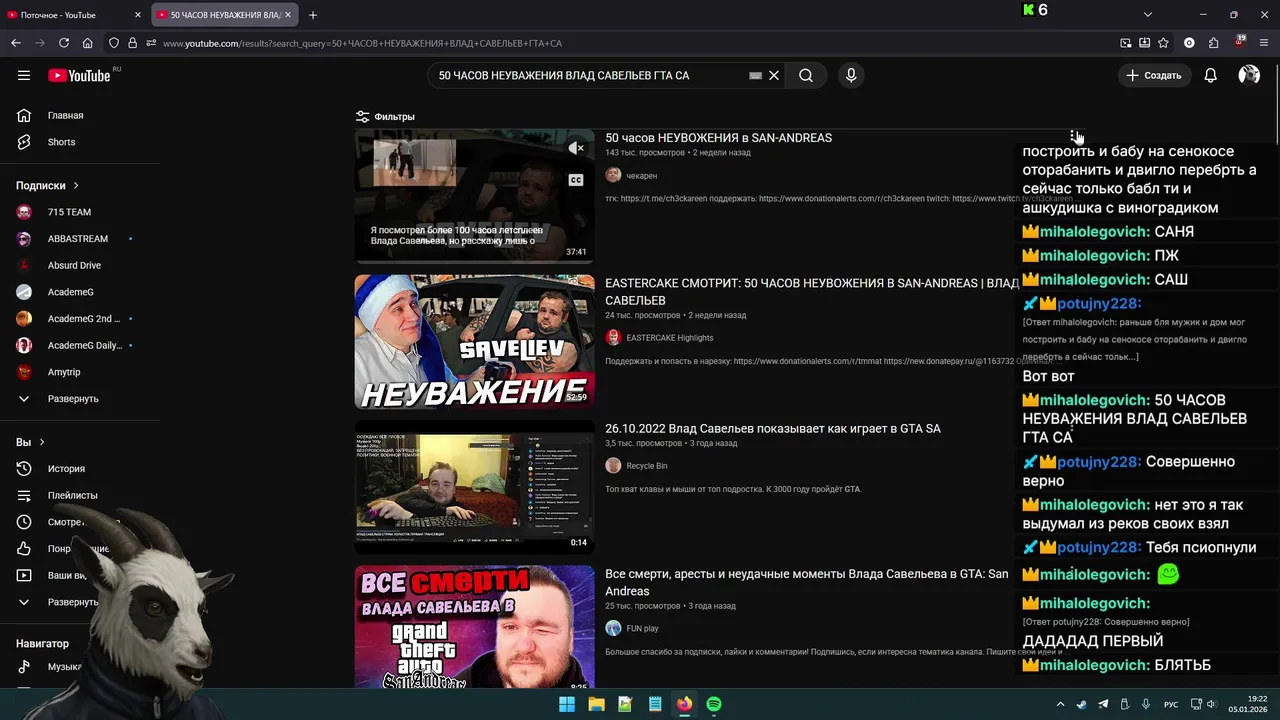Click the Создать create button
This screenshot has width=1280, height=720.
tap(1153, 75)
